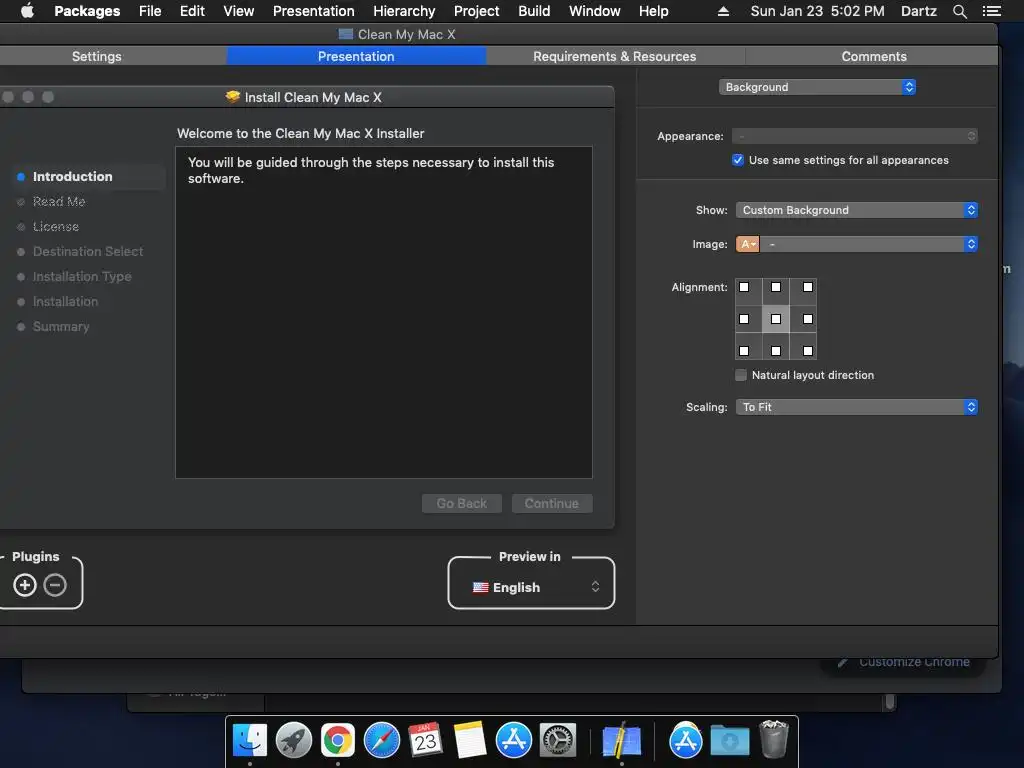Open Safari from the dock
Image resolution: width=1024 pixels, height=768 pixels.
click(x=381, y=741)
